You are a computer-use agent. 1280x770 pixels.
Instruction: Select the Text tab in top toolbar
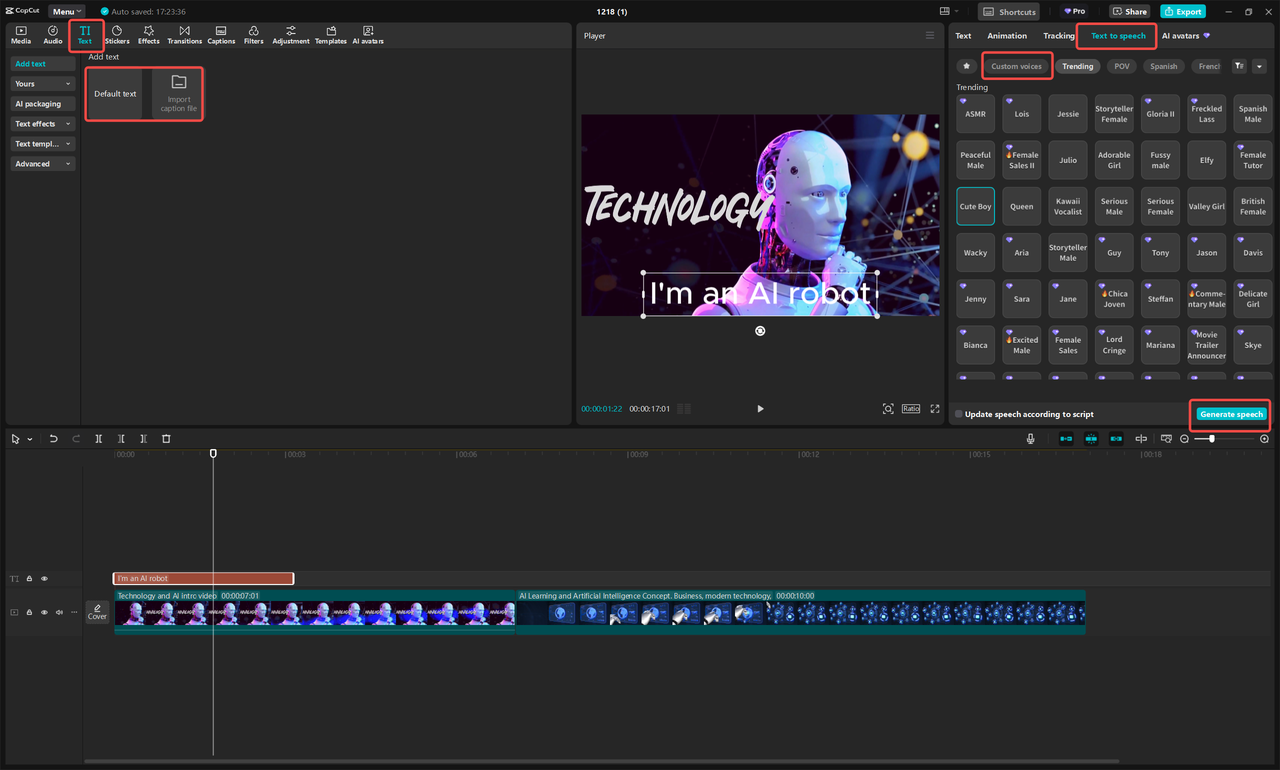pyautogui.click(x=85, y=35)
